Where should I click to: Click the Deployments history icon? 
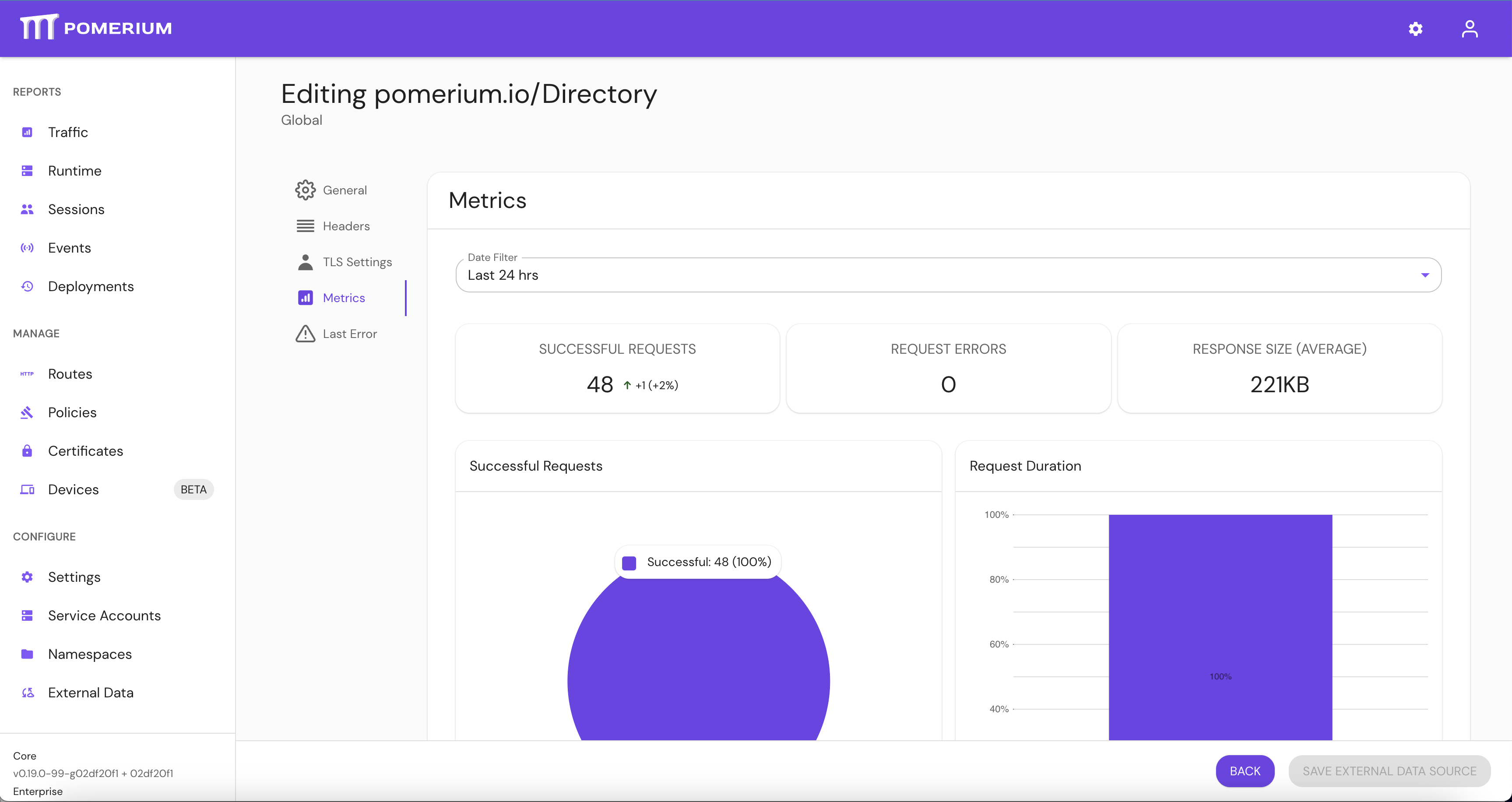(27, 286)
